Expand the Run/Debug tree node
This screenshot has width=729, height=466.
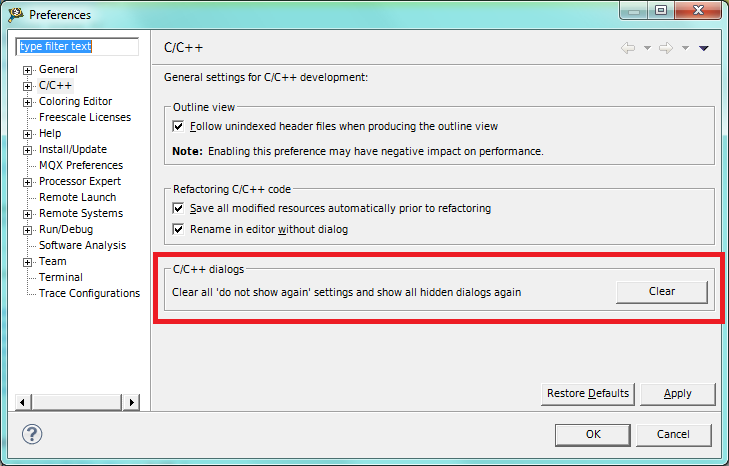[28, 230]
